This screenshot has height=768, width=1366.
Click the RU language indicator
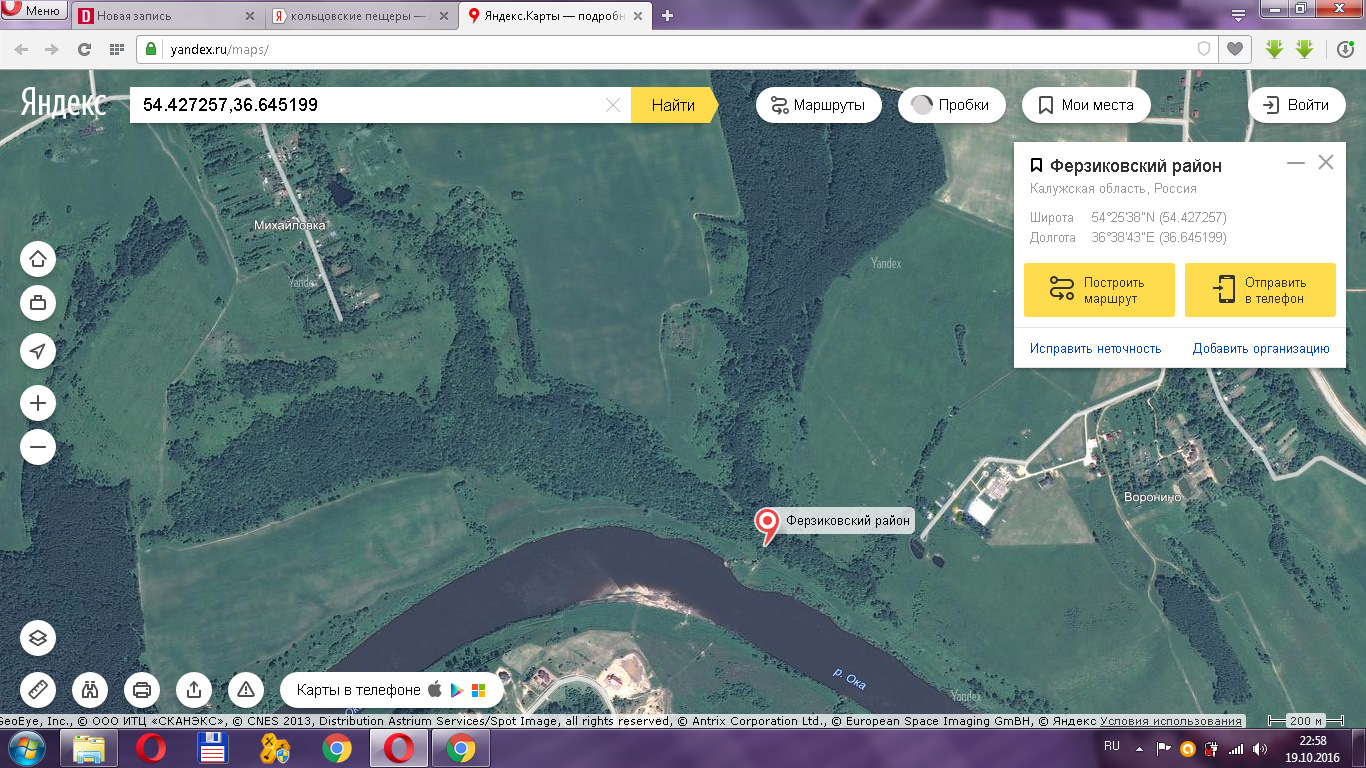pos(1111,746)
